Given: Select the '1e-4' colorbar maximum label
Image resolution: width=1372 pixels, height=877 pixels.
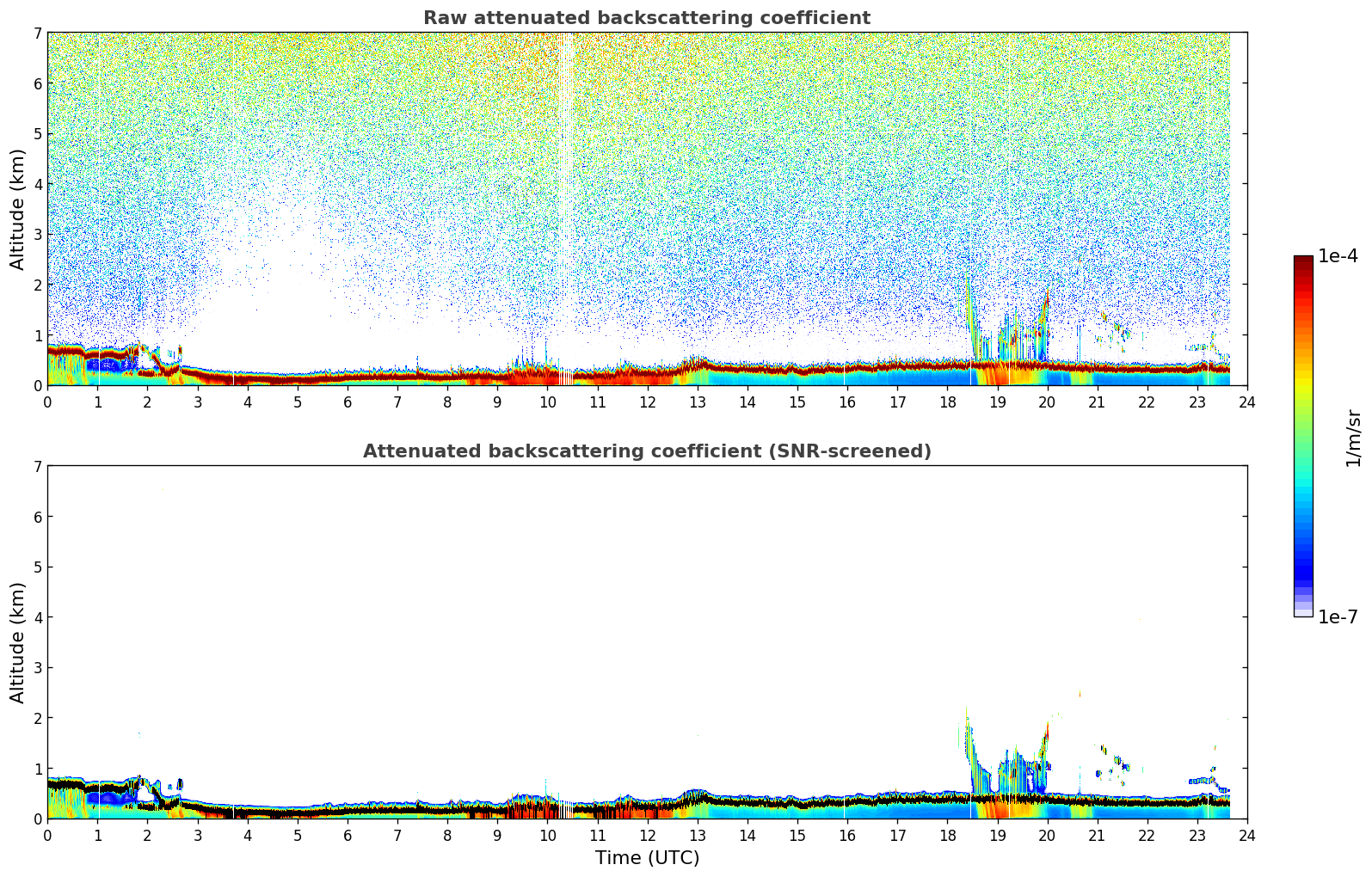Looking at the screenshot, I should pyautogui.click(x=1338, y=256).
